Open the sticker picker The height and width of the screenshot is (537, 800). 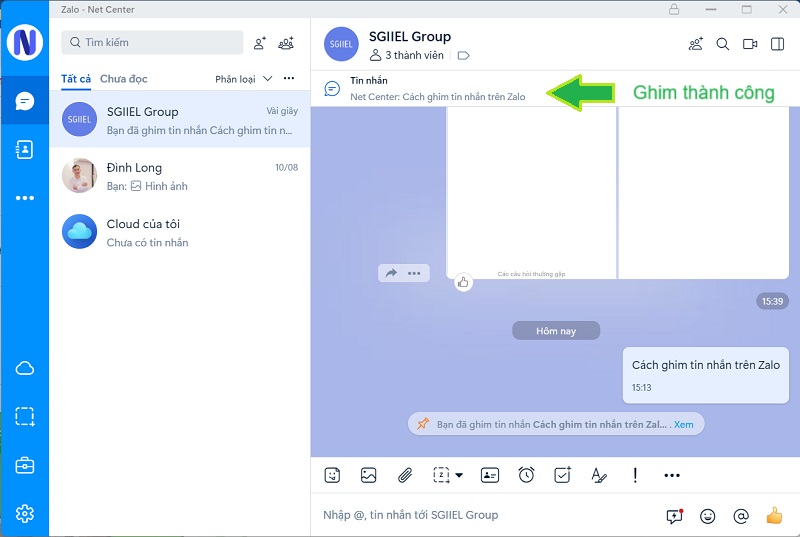tap(332, 475)
